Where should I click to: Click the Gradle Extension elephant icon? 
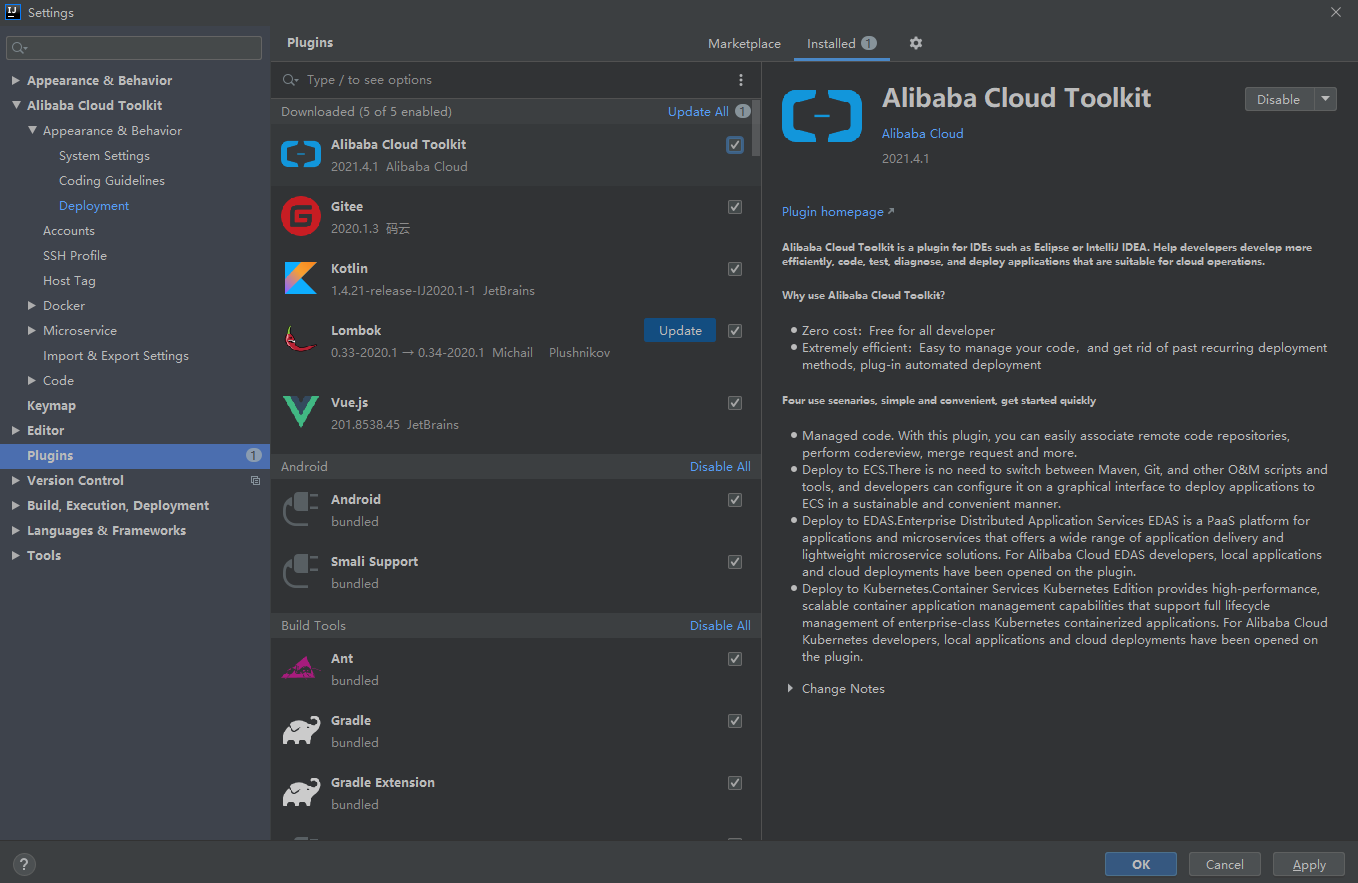coord(301,792)
